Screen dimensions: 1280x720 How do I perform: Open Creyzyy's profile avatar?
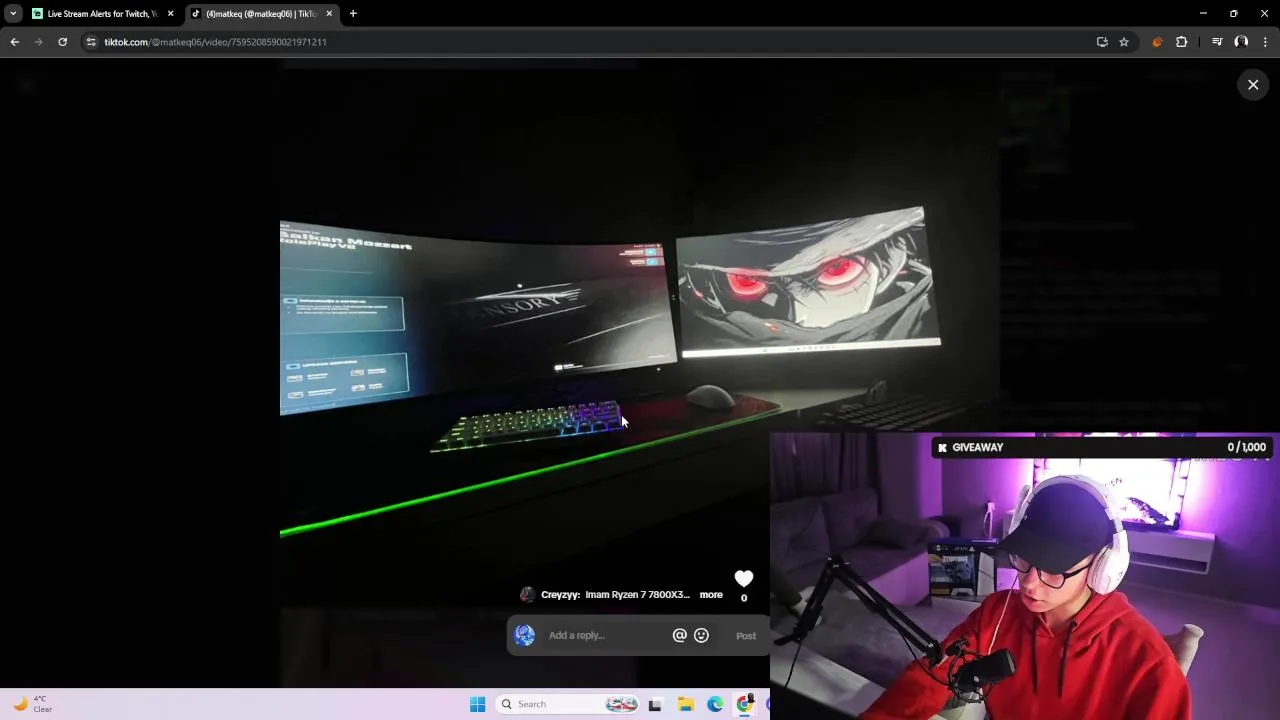(527, 595)
